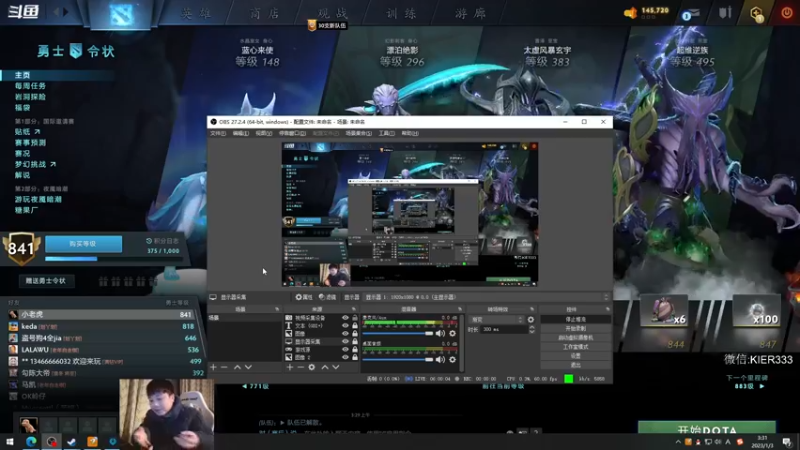Click the gold shards currency icon

click(x=631, y=13)
